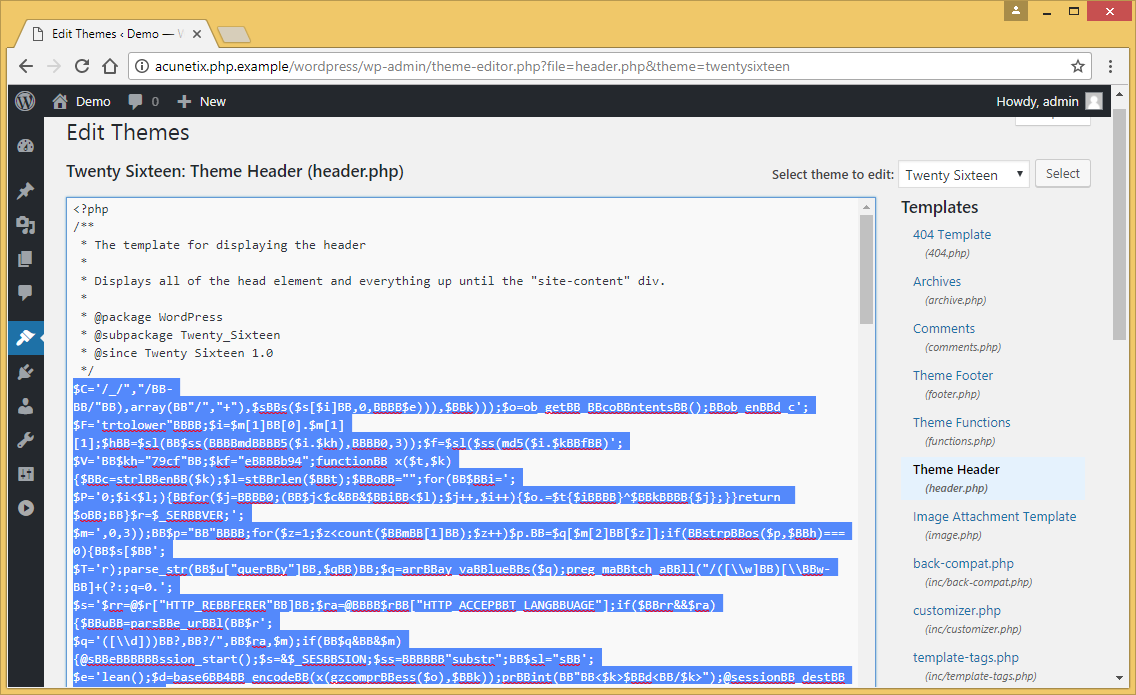Click the browser forward arrow
The width and height of the screenshot is (1136, 695).
point(54,66)
